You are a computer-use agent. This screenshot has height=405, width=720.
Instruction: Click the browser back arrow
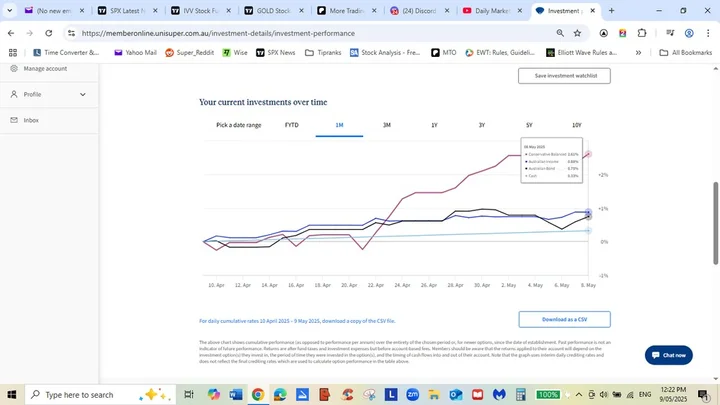pos(11,33)
